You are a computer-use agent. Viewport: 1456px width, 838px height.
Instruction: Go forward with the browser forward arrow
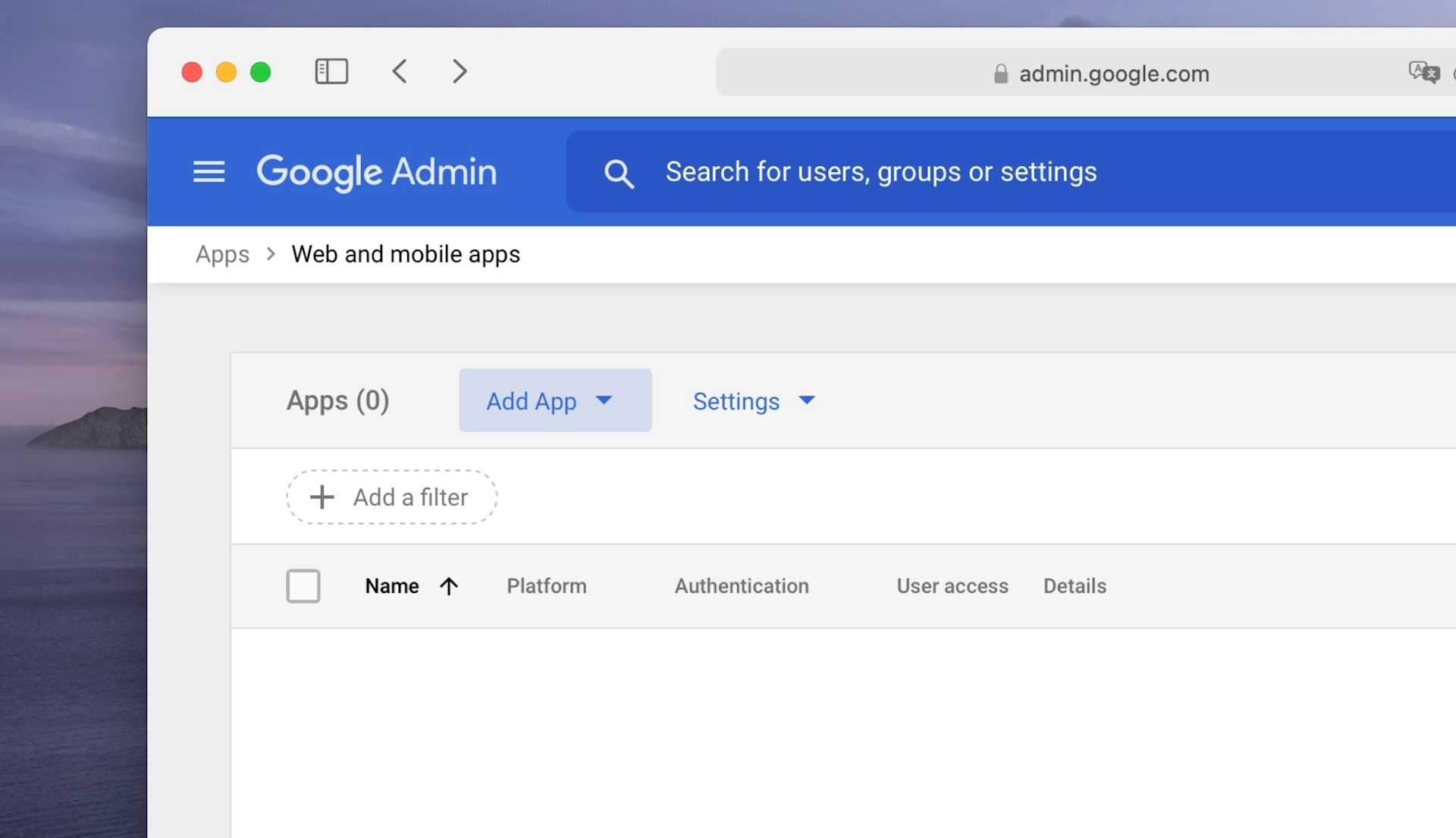(460, 71)
